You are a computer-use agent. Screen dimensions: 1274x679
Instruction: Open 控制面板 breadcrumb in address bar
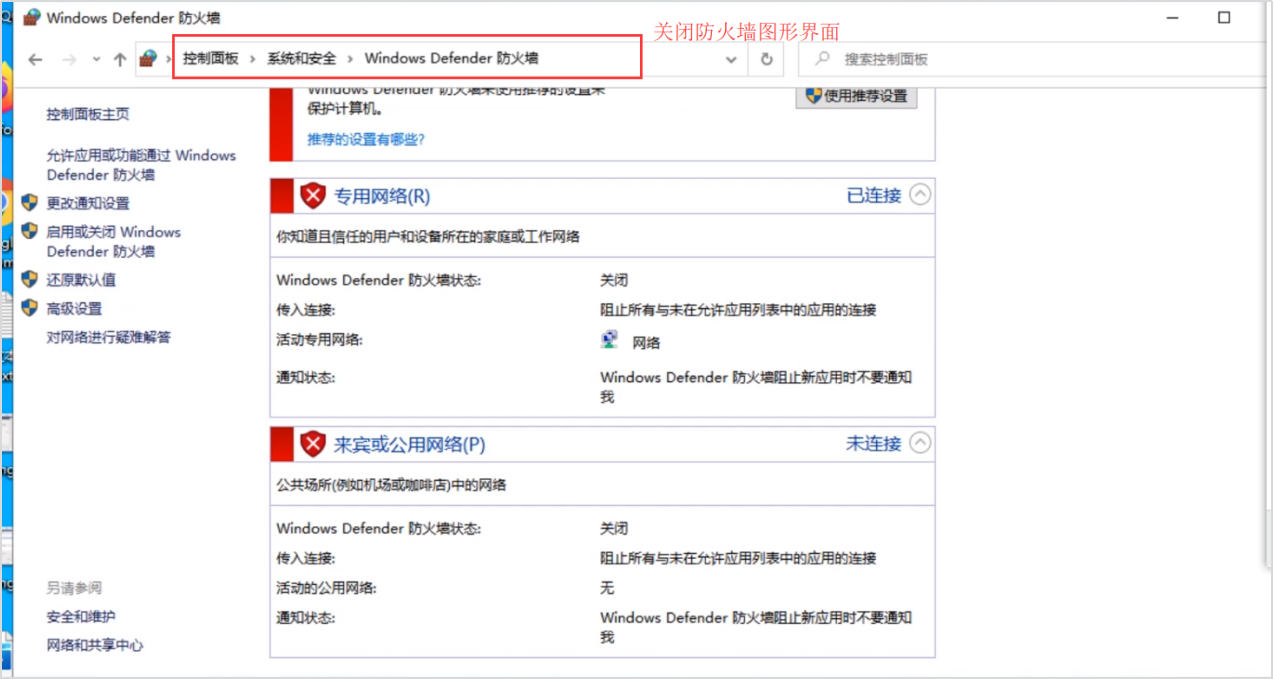(211, 59)
